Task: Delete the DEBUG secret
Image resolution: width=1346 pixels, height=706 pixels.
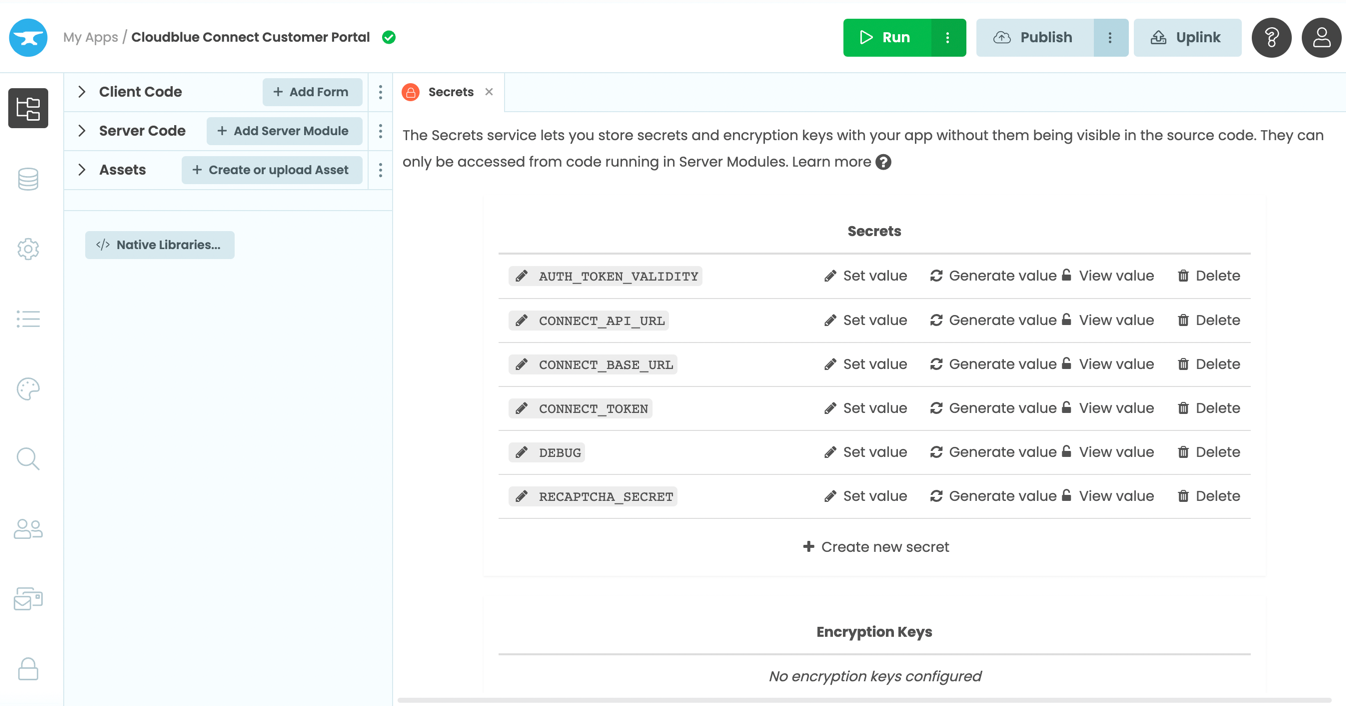Action: [1208, 452]
